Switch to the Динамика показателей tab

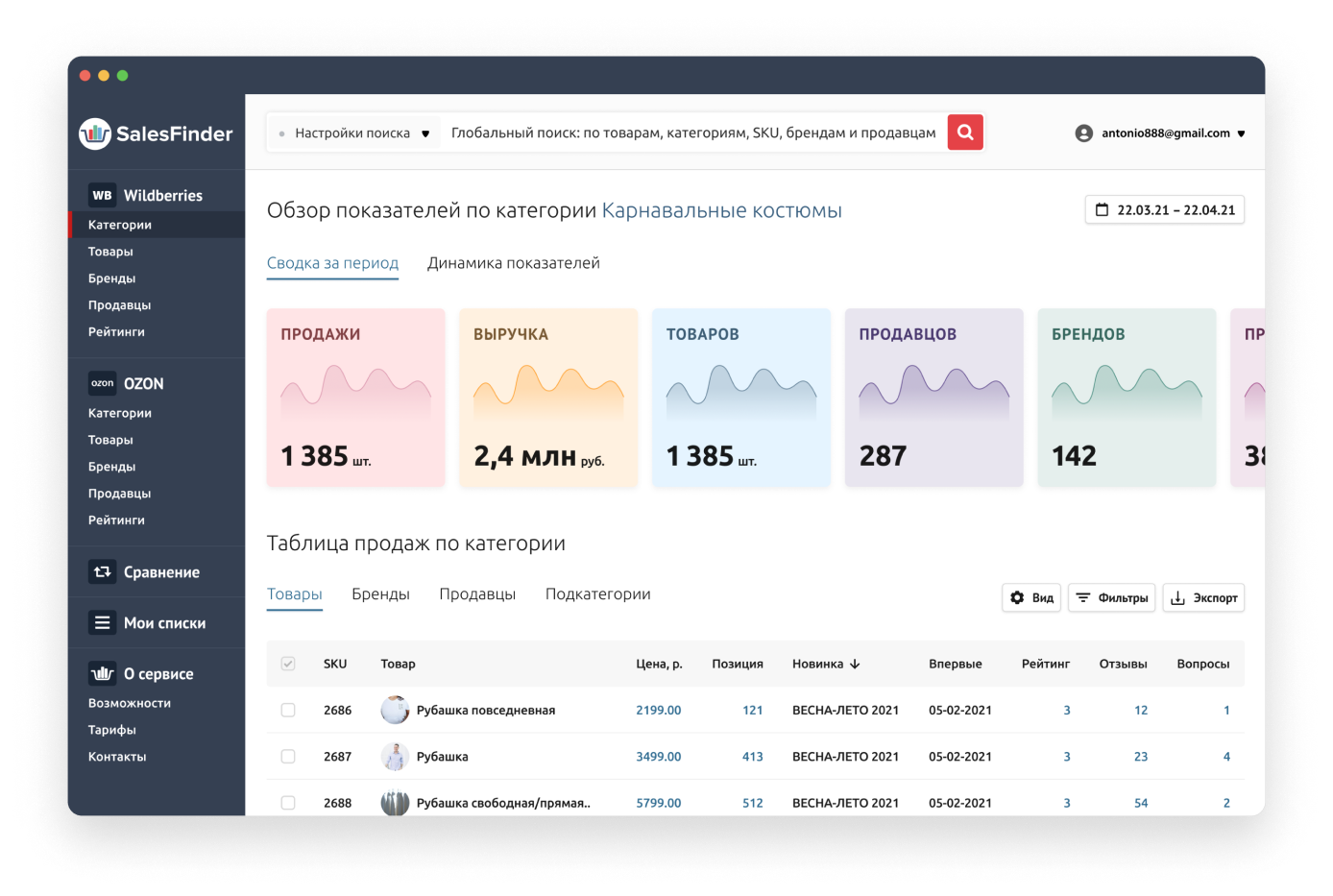point(513,263)
